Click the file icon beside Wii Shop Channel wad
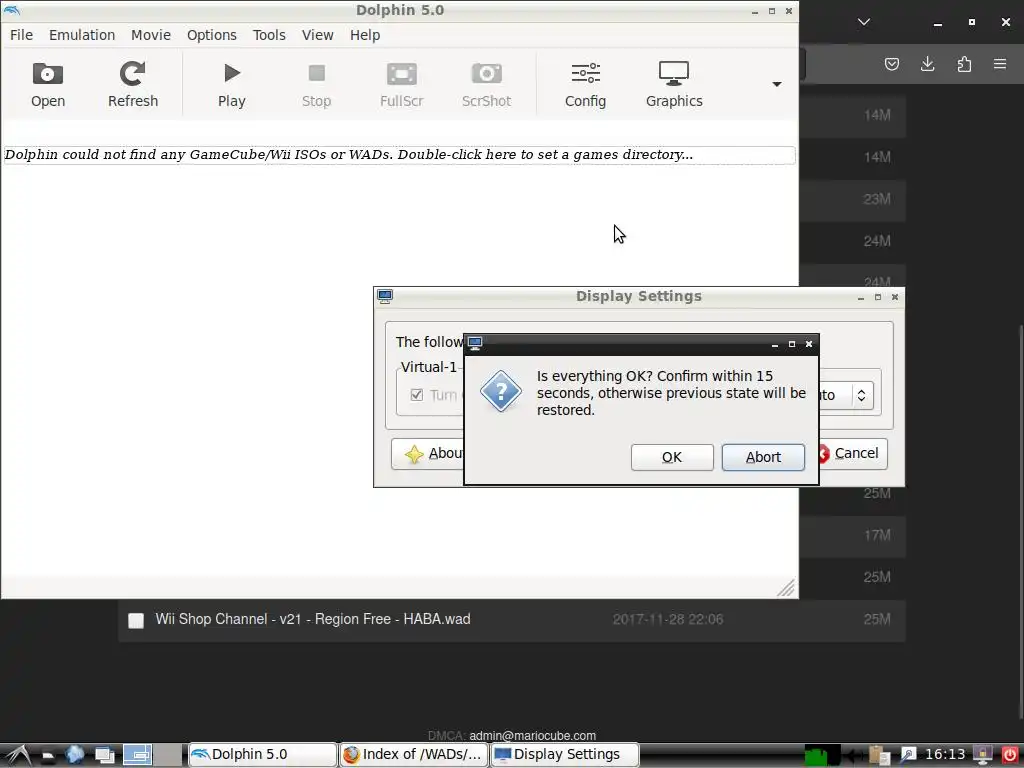Screen dimensions: 1024x768 [136, 620]
